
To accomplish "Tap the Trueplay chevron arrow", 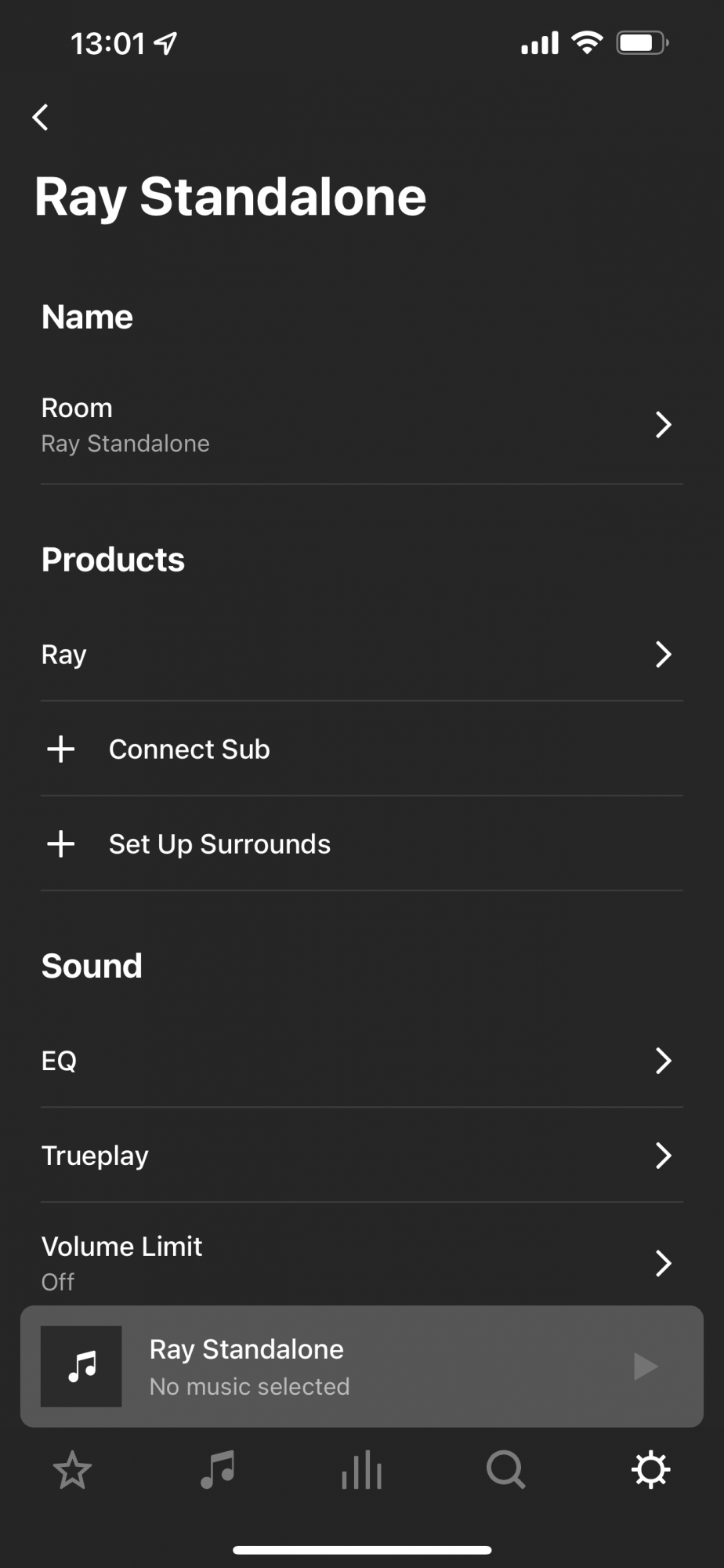I will (663, 1156).
